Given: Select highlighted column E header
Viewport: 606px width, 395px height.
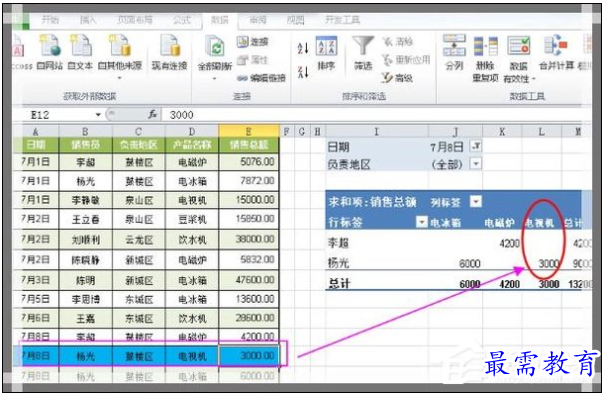Looking at the screenshot, I should point(249,131).
